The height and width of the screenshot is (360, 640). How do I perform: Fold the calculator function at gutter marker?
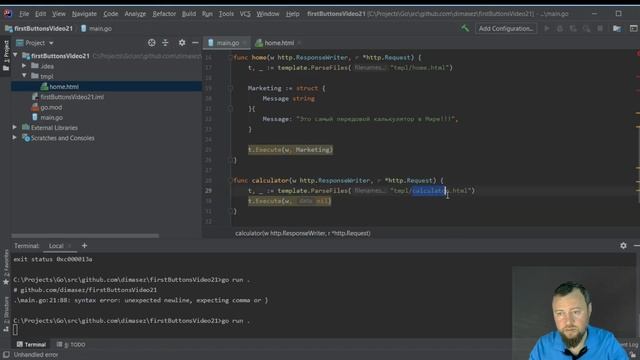[x=230, y=180]
